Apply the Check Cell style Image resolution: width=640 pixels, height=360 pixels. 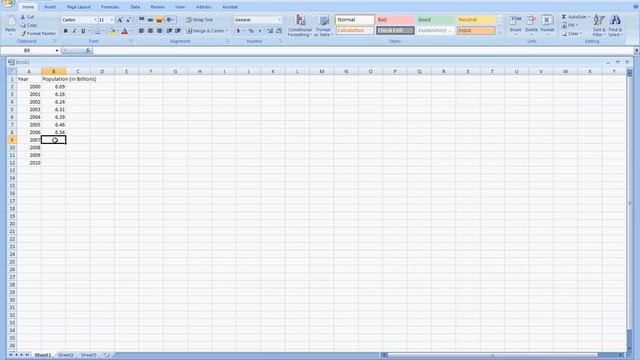click(x=395, y=31)
